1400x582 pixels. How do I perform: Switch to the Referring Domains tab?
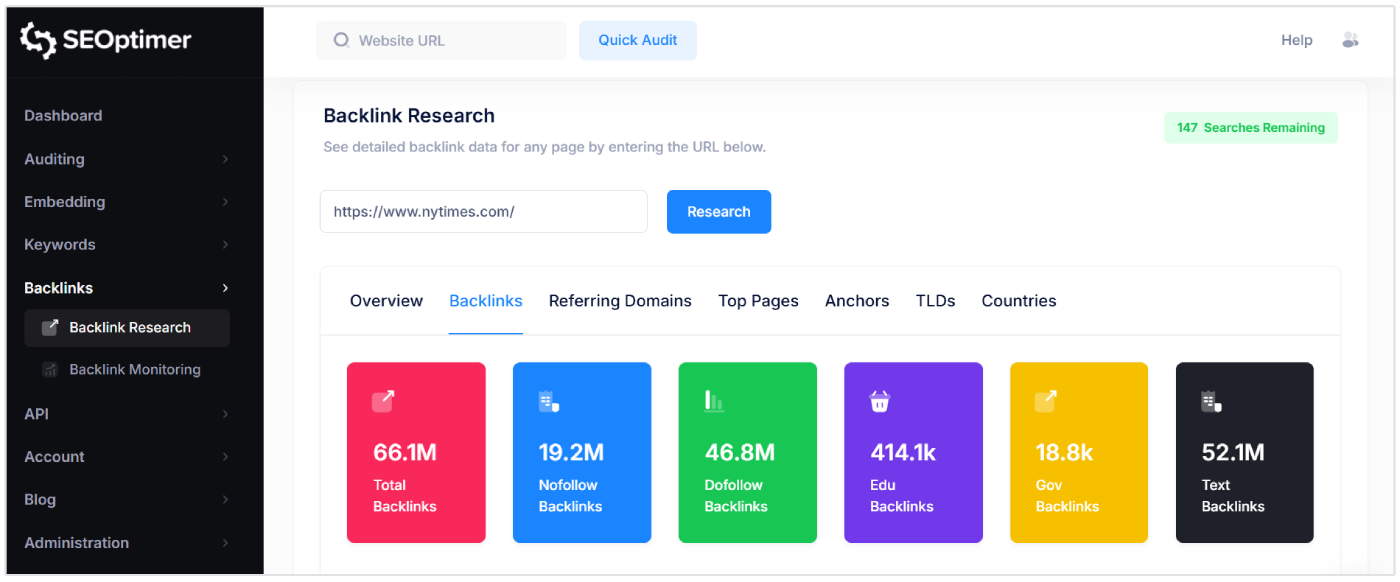click(x=620, y=300)
